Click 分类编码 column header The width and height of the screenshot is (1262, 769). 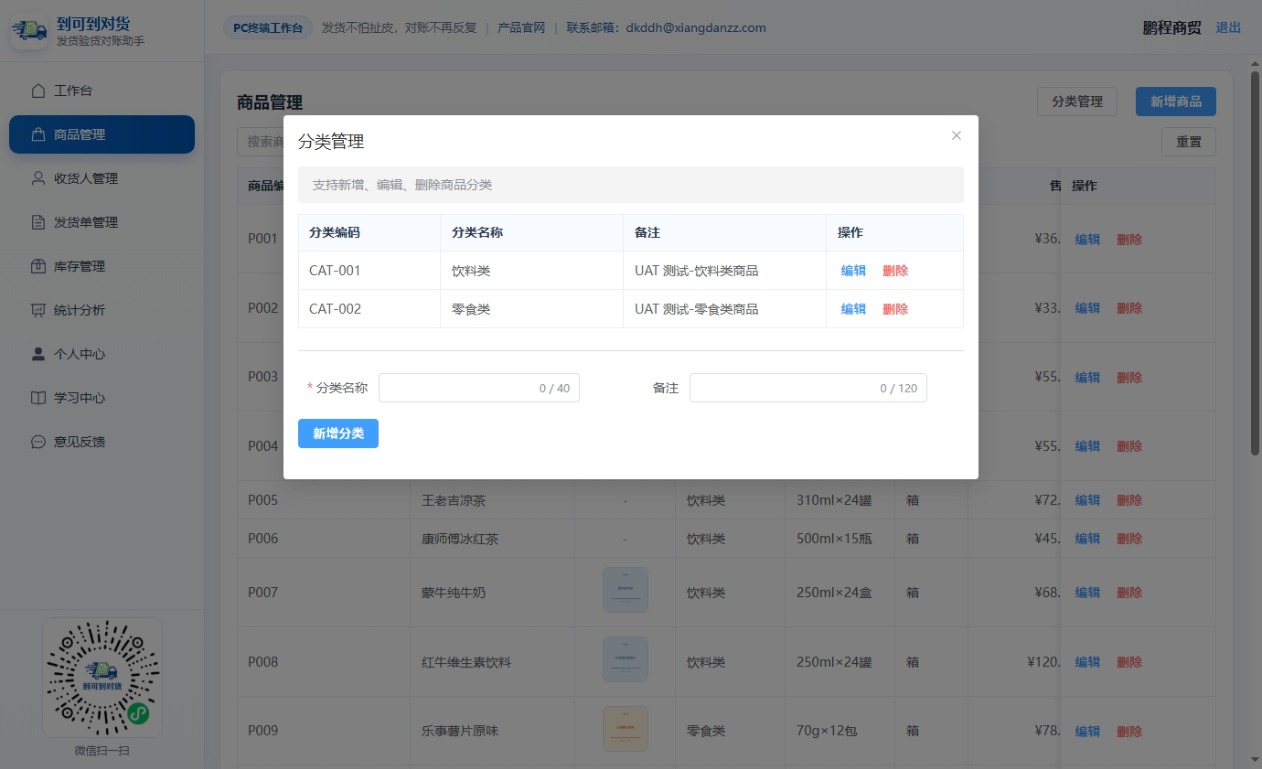coord(334,232)
